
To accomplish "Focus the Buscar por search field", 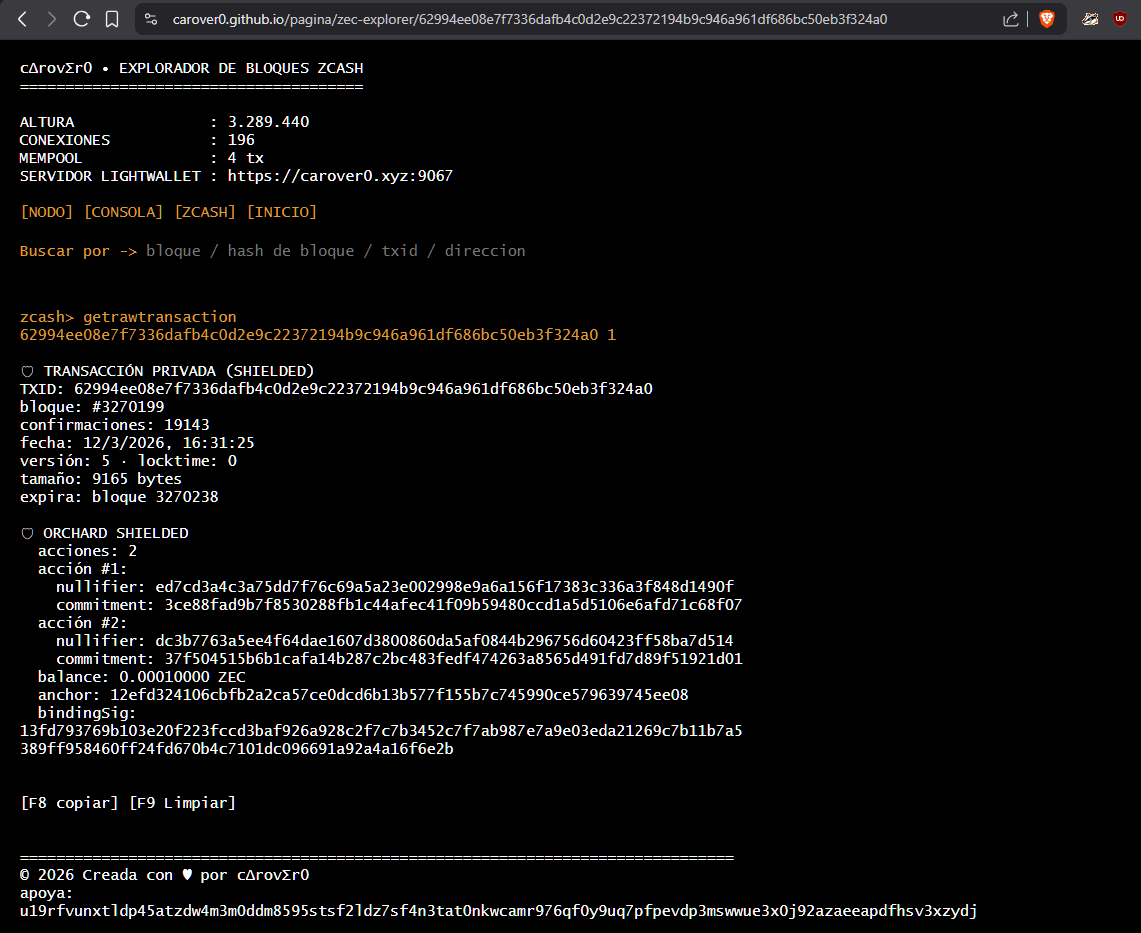I will (335, 250).
